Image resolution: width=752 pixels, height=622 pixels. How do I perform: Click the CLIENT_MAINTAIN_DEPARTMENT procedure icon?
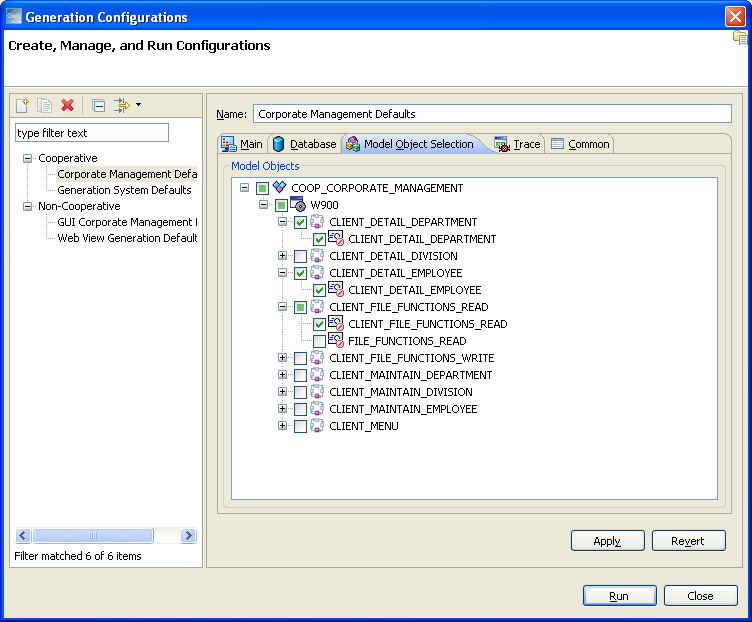(317, 375)
